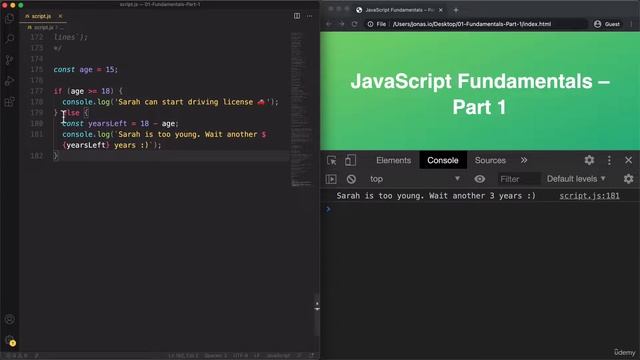Image resolution: width=640 pixels, height=360 pixels.
Task: Click 'const yearsLeft = 18 - age;' line
Action: point(120,124)
